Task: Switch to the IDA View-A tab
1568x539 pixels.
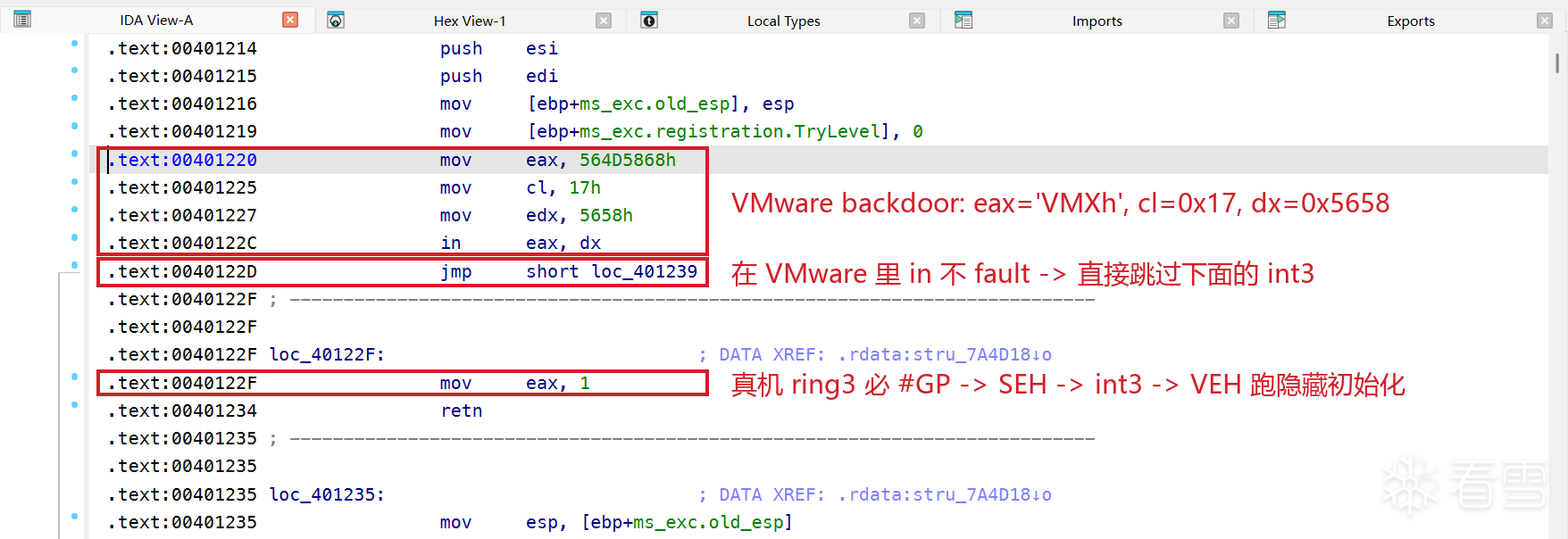Action: click(156, 21)
